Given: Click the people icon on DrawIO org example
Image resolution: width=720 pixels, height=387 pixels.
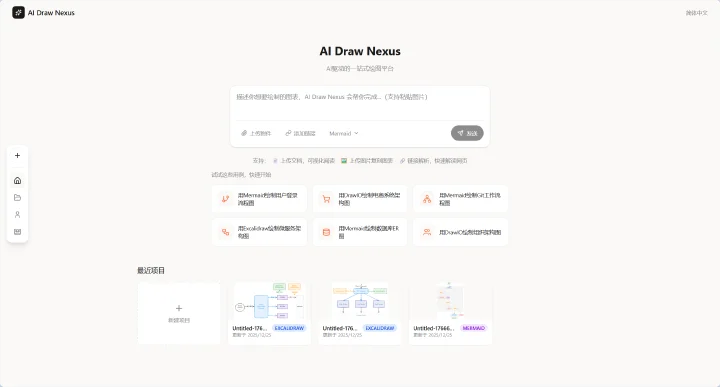Looking at the screenshot, I should point(427,232).
